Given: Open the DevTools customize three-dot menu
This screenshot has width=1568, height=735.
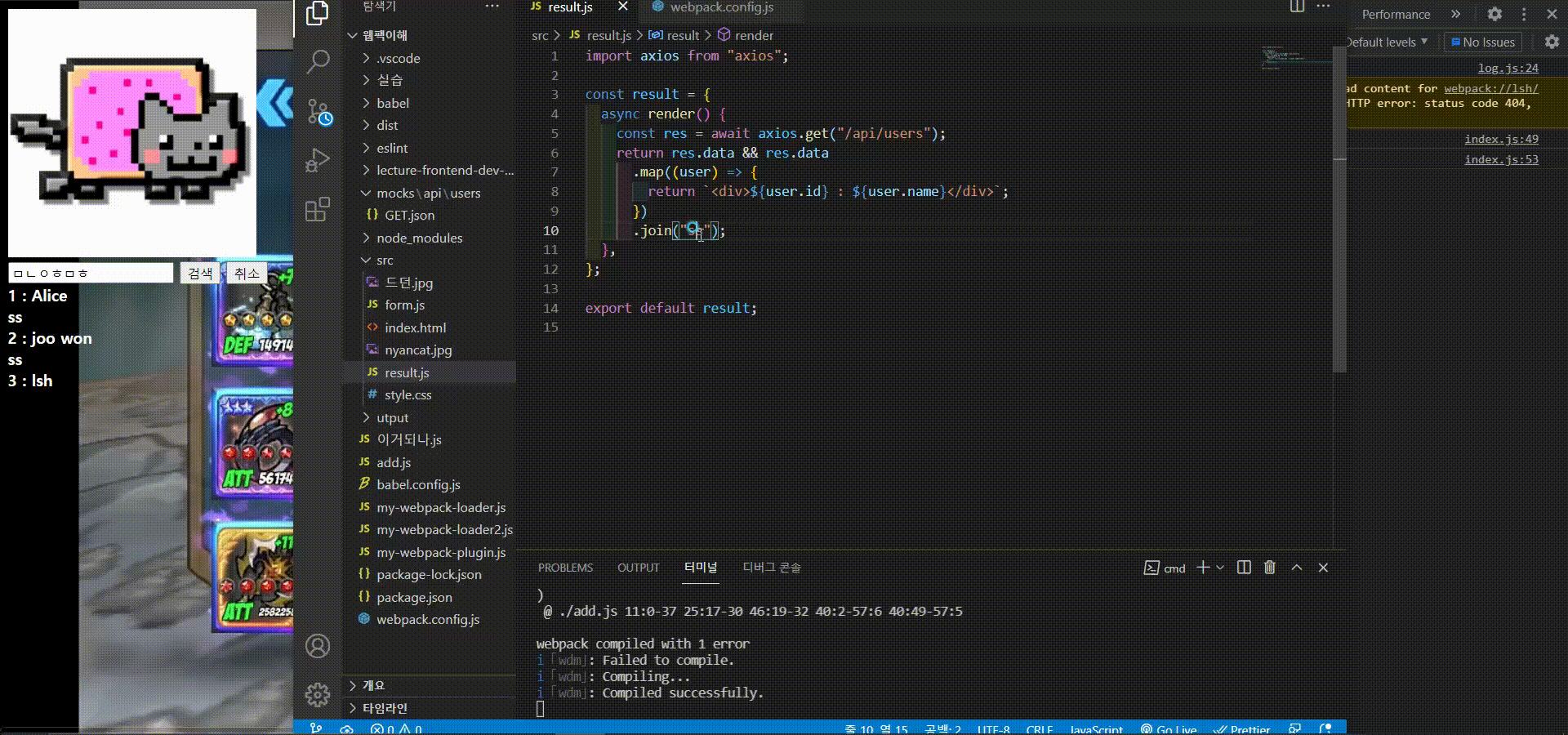Looking at the screenshot, I should 1524,14.
